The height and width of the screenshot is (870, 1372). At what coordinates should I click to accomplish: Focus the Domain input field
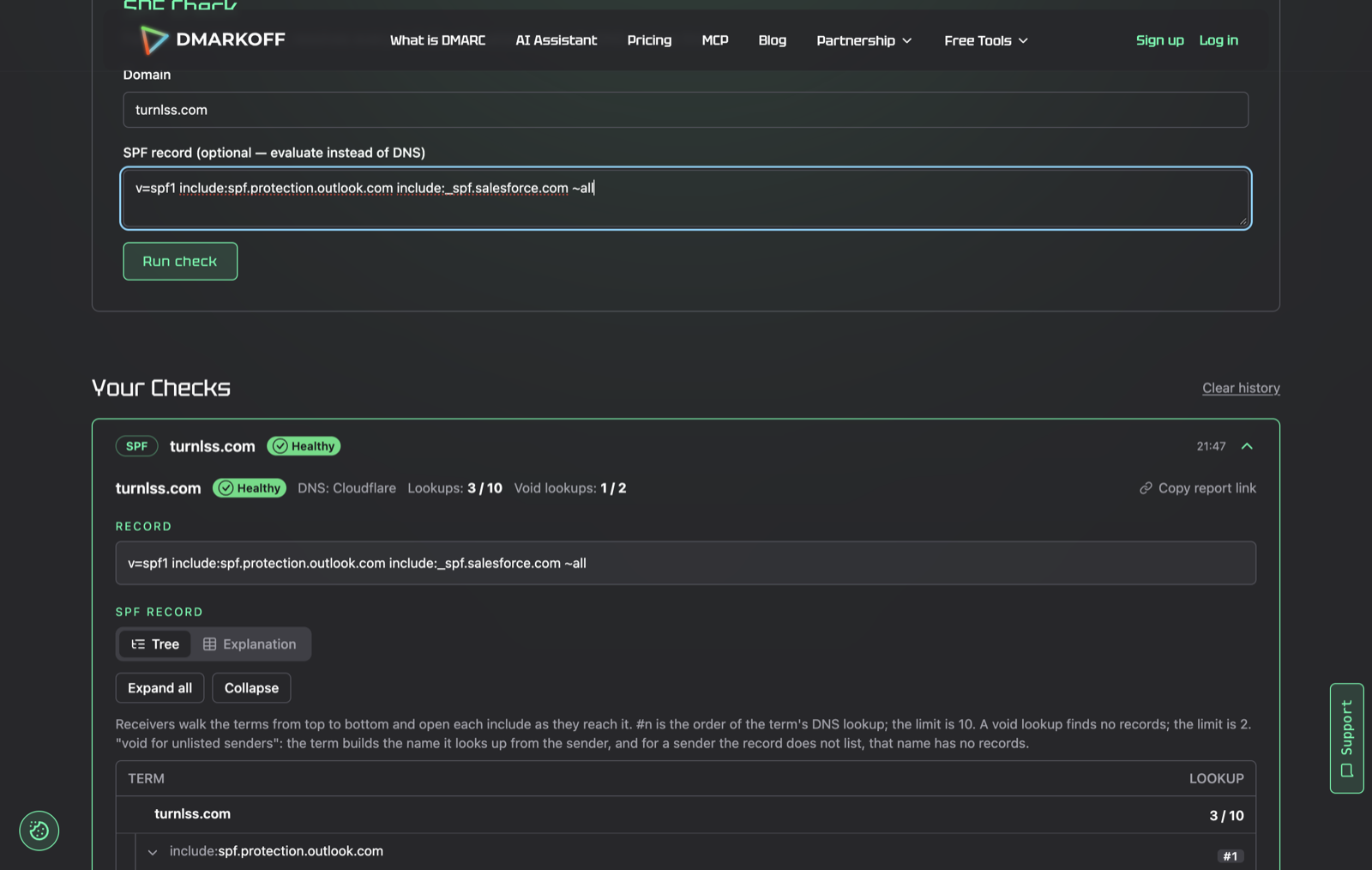(686, 110)
